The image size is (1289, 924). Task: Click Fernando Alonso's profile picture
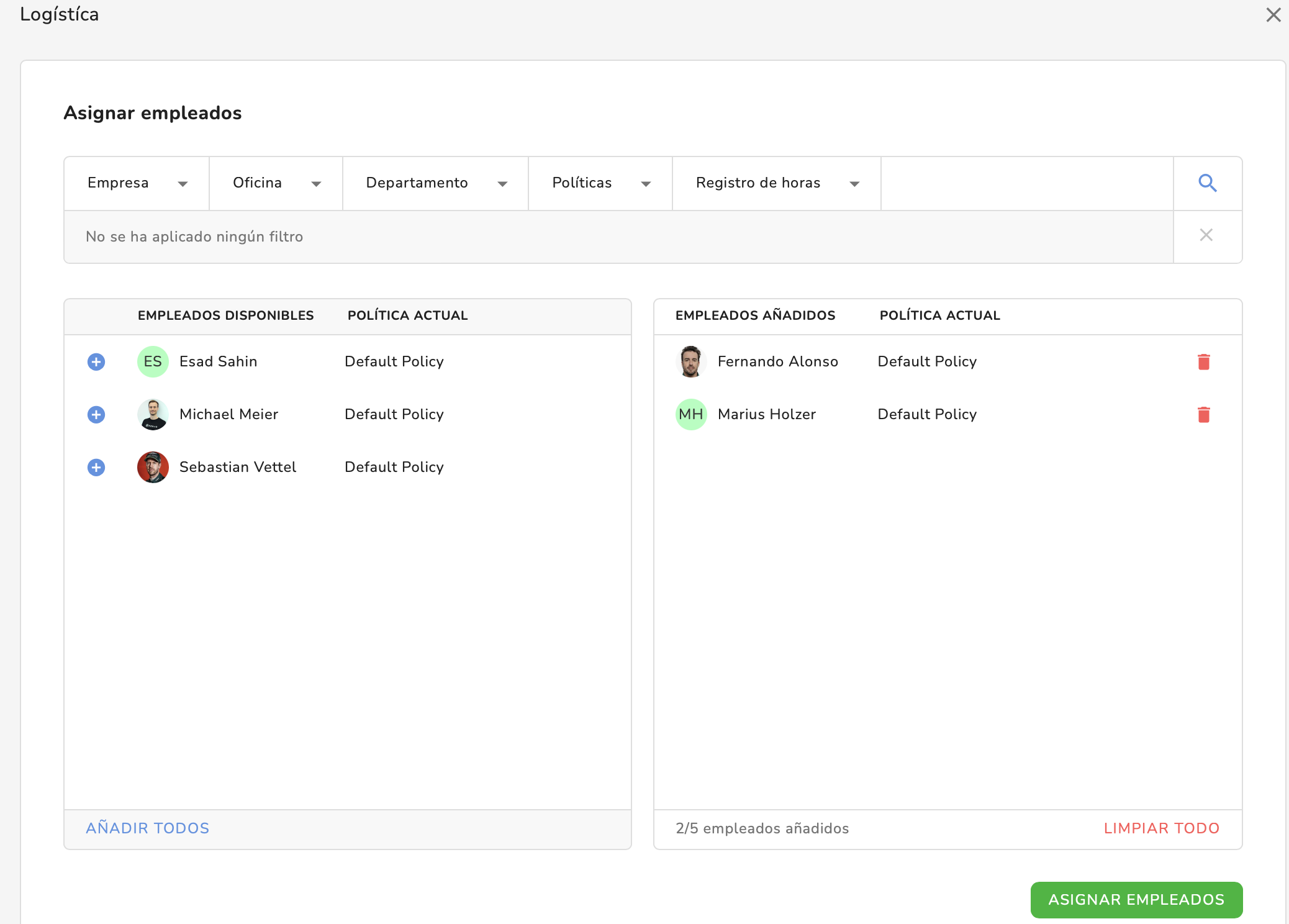tap(690, 361)
